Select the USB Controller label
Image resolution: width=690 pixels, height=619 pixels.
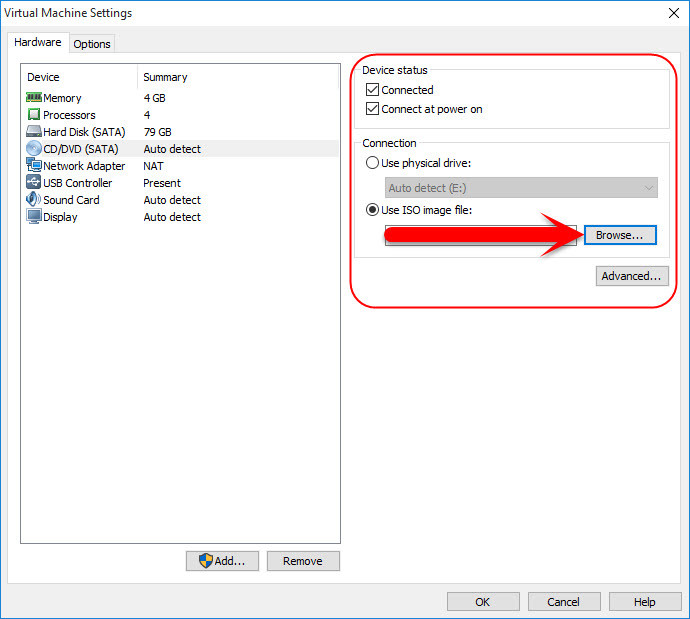tap(77, 183)
